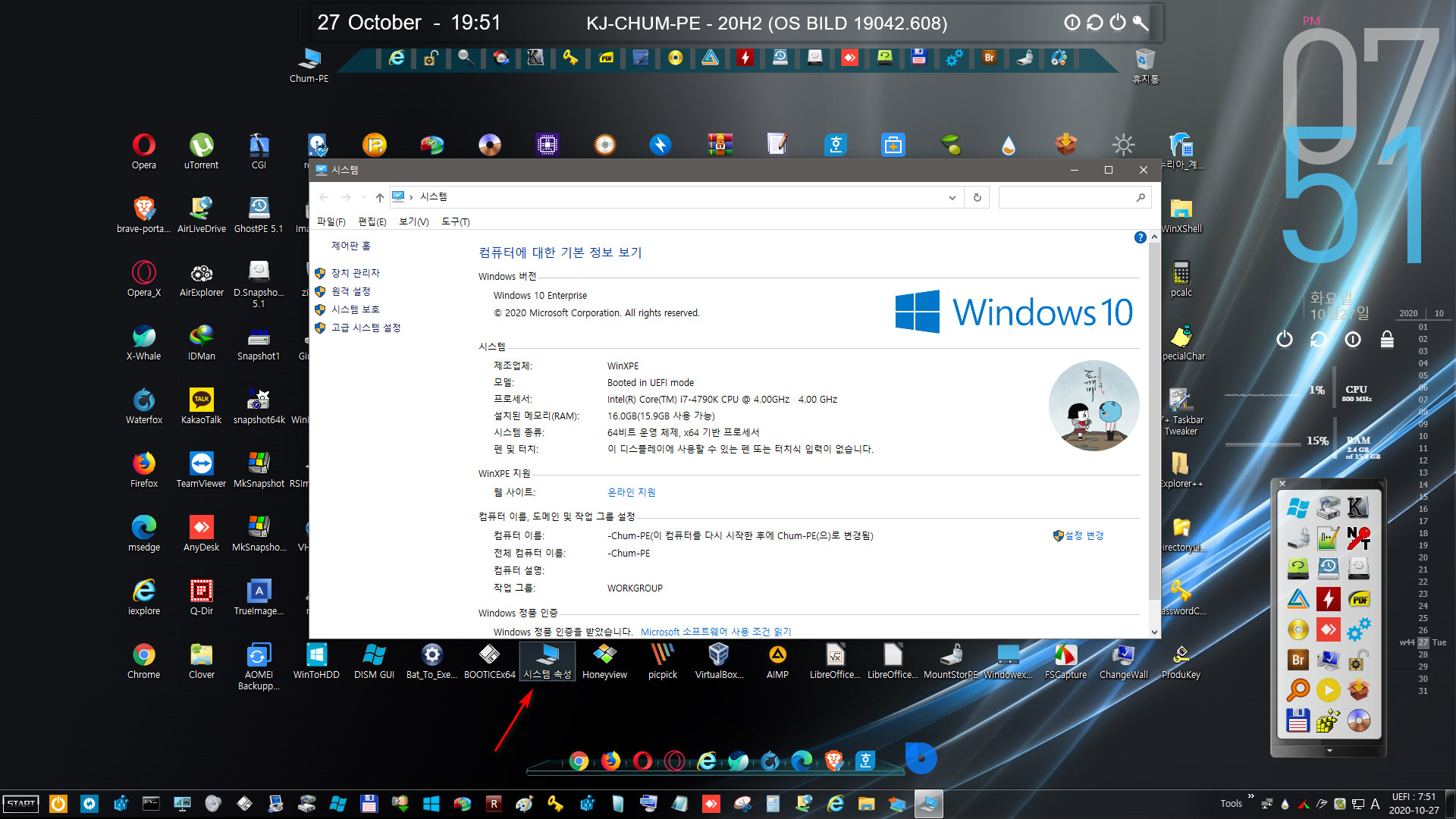Open the recycle bin icon
This screenshot has height=819, width=1456.
pyautogui.click(x=1145, y=65)
